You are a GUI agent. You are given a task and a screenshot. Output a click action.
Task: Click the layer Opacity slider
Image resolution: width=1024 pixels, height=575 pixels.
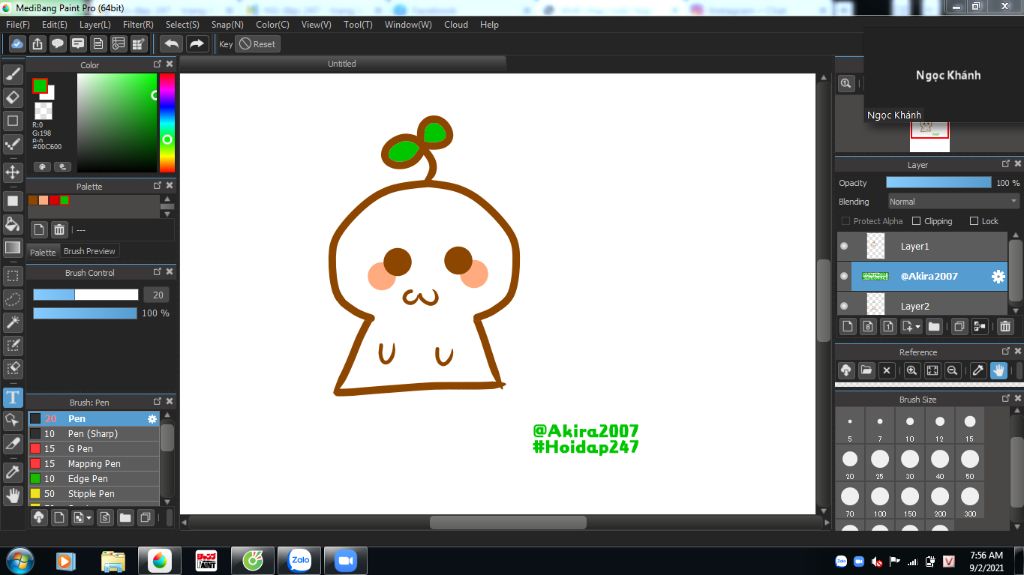pyautogui.click(x=938, y=183)
